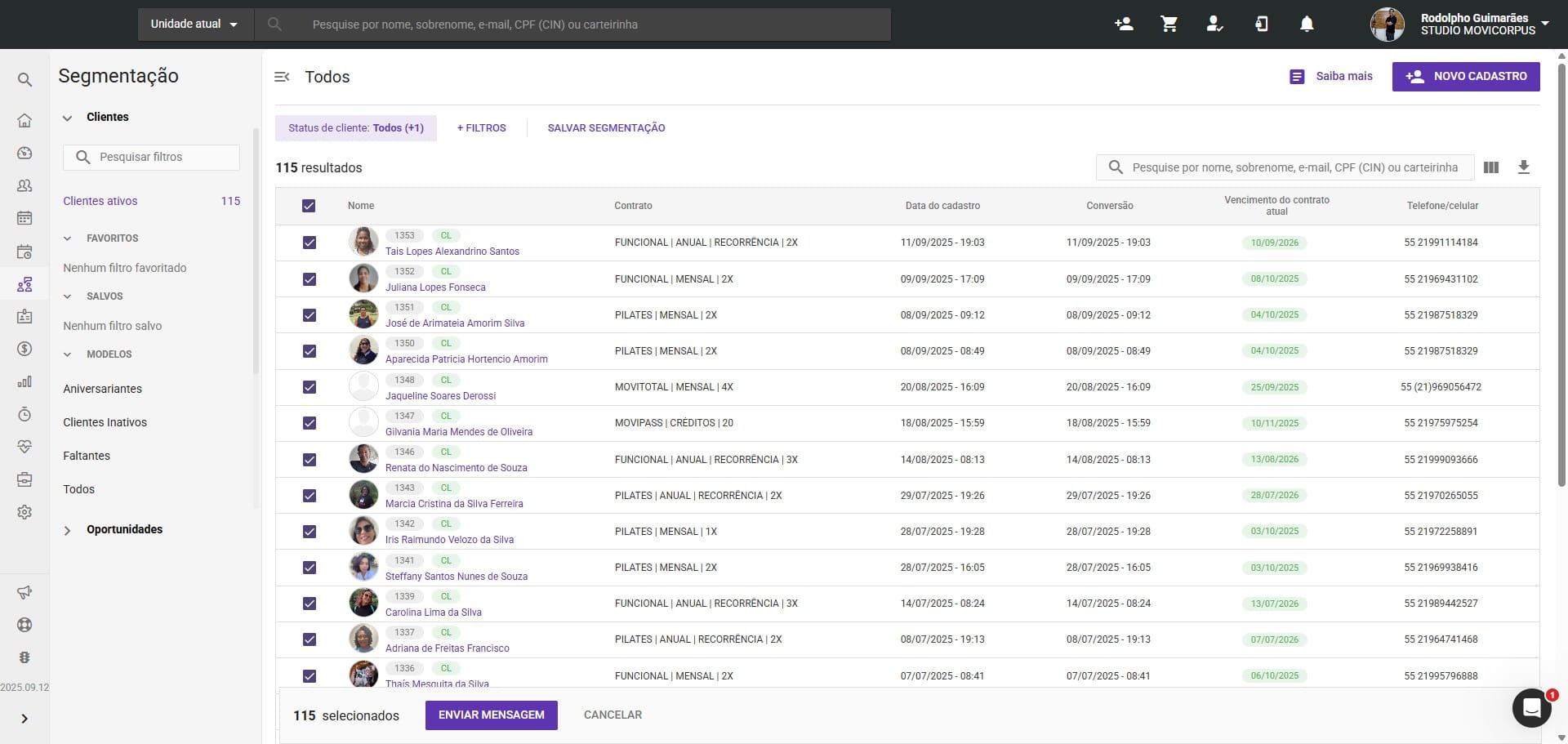
Task: Collapse the MODELOS group
Action: click(x=68, y=354)
